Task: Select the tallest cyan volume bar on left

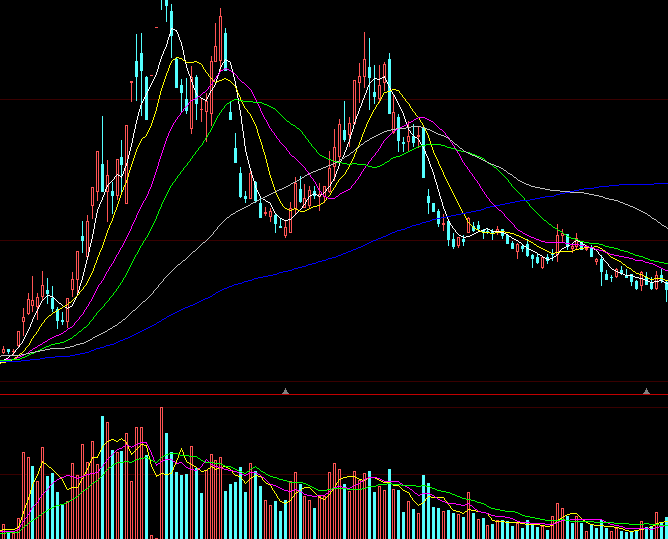Action: click(x=102, y=475)
